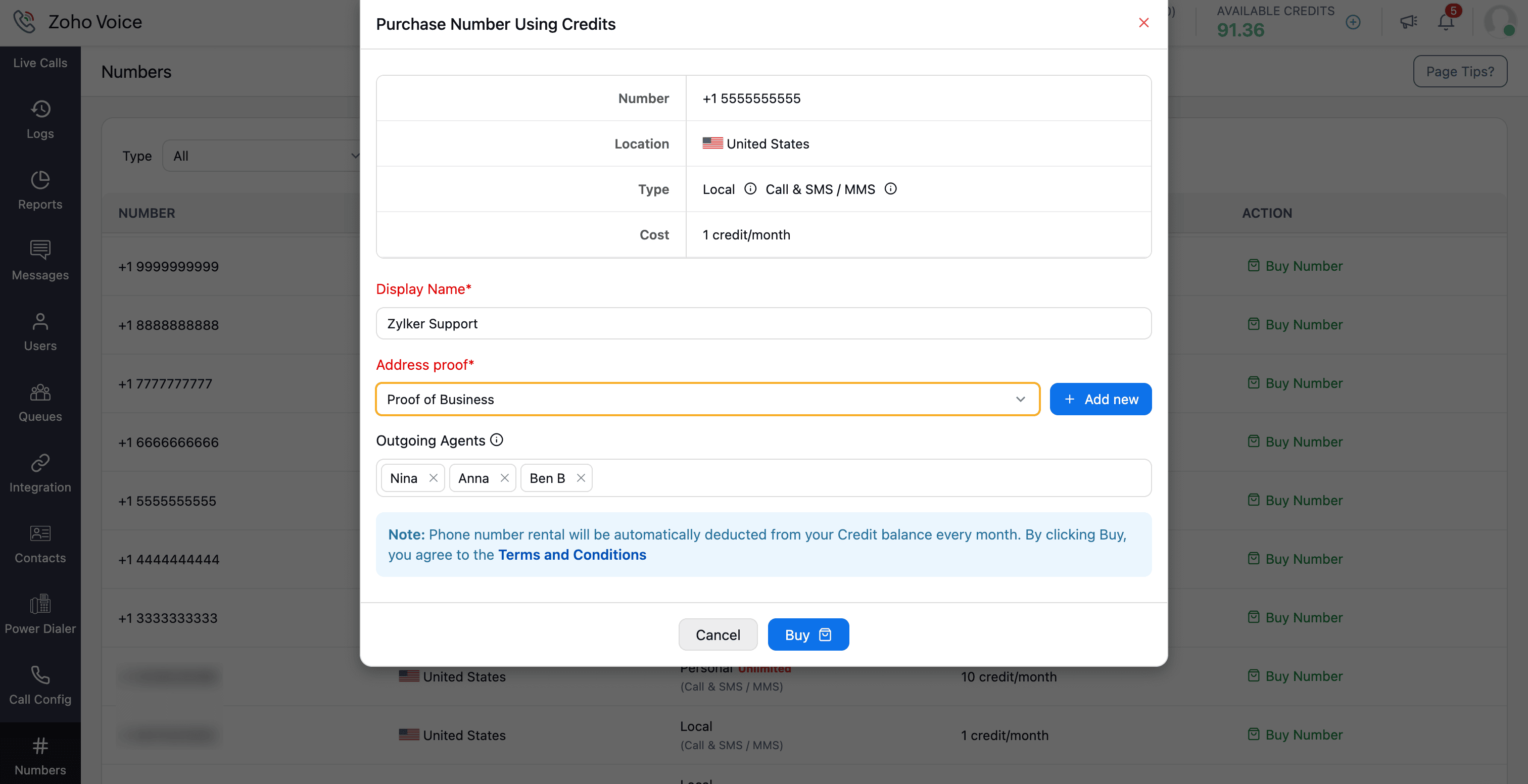The height and width of the screenshot is (784, 1528).
Task: Click the Display Name input field
Action: pos(763,324)
